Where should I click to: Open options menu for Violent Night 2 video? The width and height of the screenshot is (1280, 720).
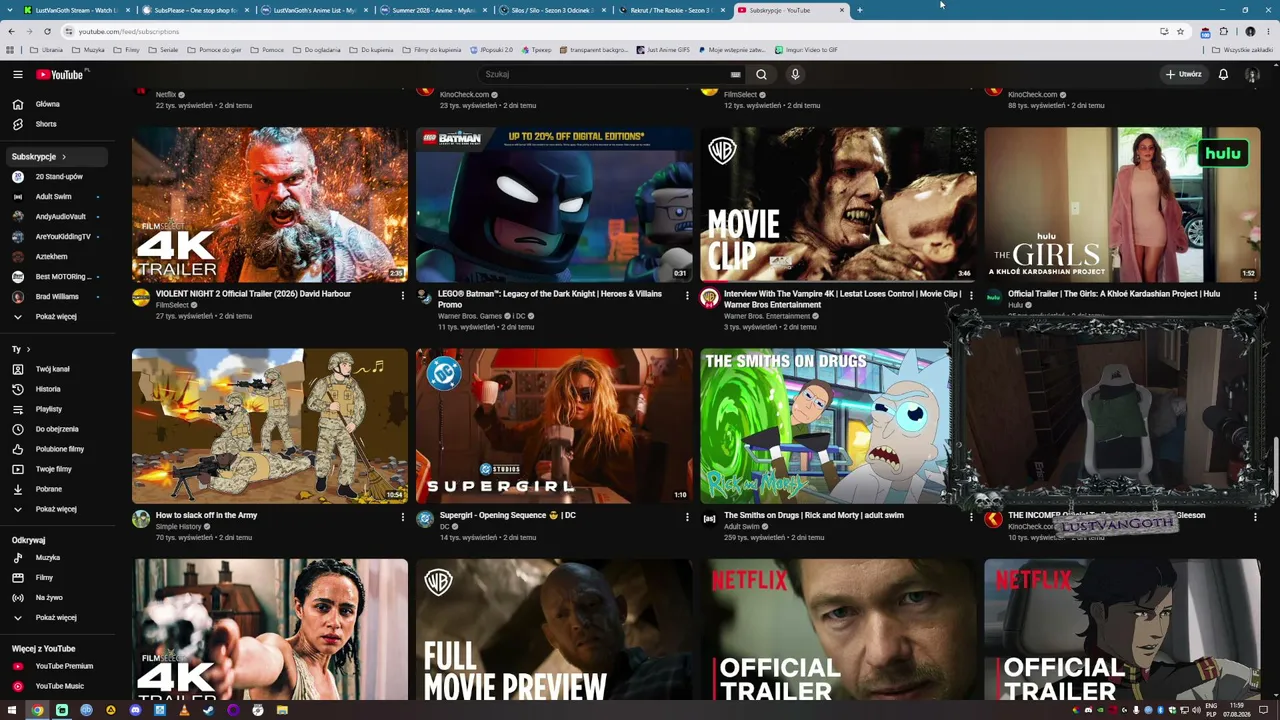pyautogui.click(x=403, y=295)
